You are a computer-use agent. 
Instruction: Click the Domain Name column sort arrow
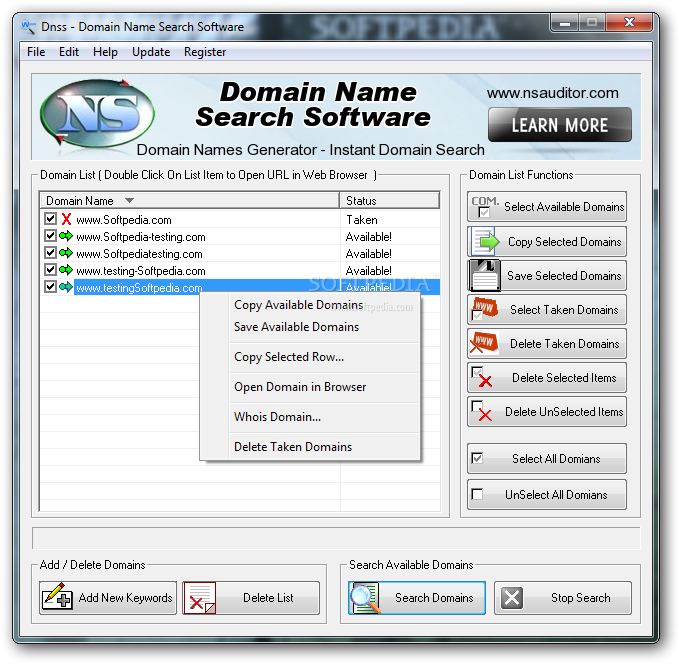pos(129,200)
